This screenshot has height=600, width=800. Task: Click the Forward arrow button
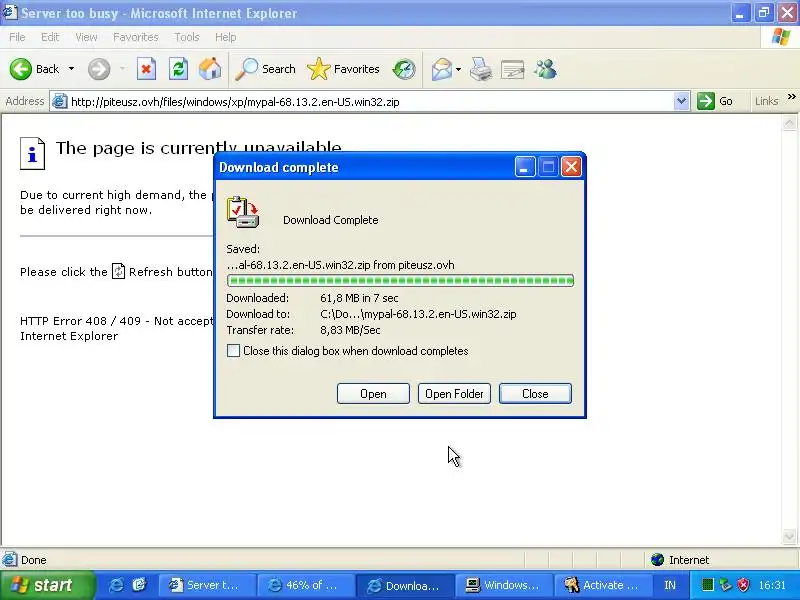pyautogui.click(x=98, y=69)
